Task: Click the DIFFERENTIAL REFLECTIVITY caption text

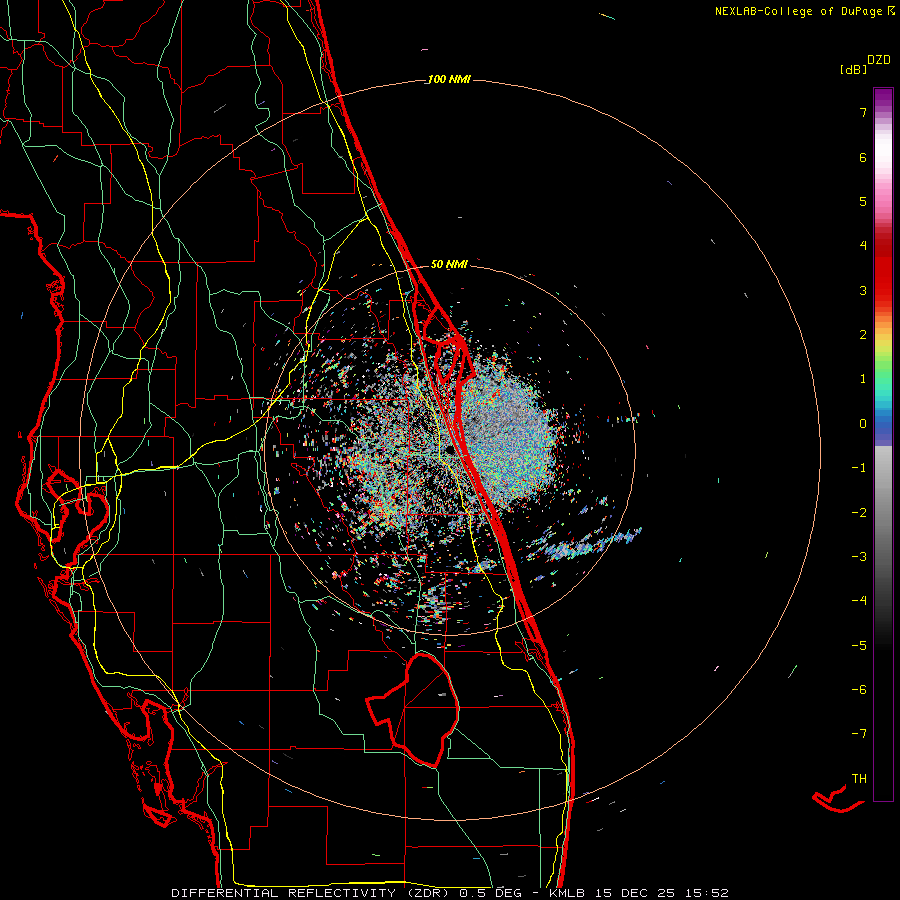Action: (284, 893)
